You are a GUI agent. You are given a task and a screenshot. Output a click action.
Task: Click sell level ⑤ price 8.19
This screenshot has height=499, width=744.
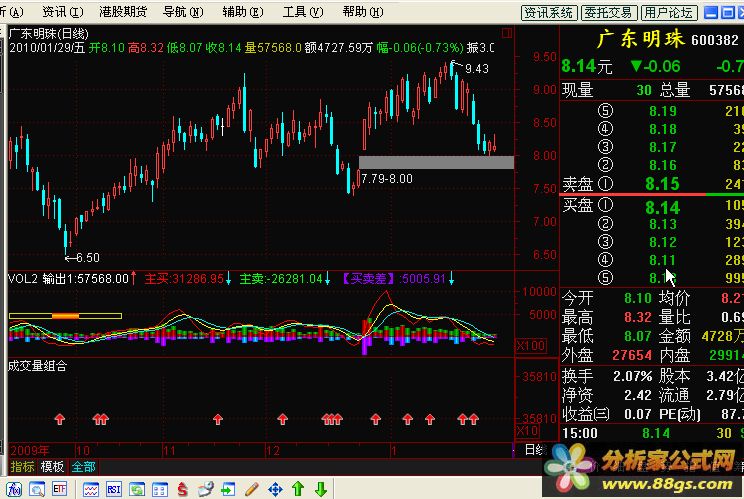(663, 111)
